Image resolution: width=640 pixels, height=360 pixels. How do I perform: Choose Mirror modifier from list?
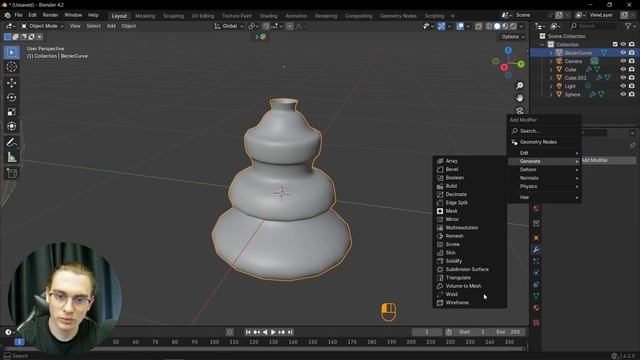tap(469, 219)
